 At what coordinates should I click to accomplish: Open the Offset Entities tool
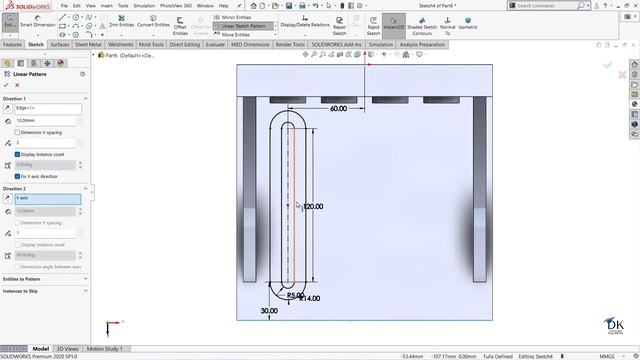180,26
